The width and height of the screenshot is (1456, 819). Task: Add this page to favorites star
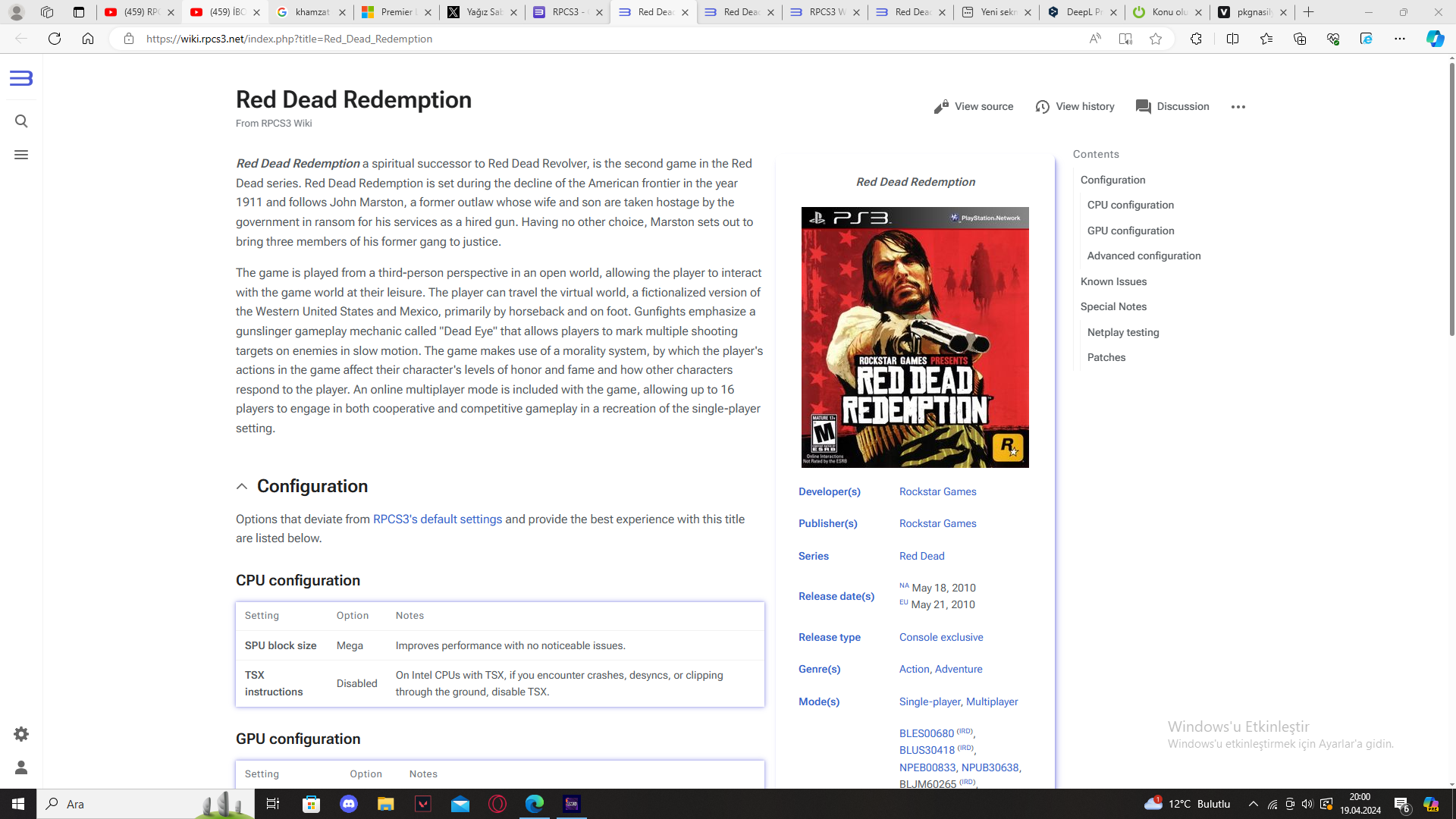coord(1156,39)
